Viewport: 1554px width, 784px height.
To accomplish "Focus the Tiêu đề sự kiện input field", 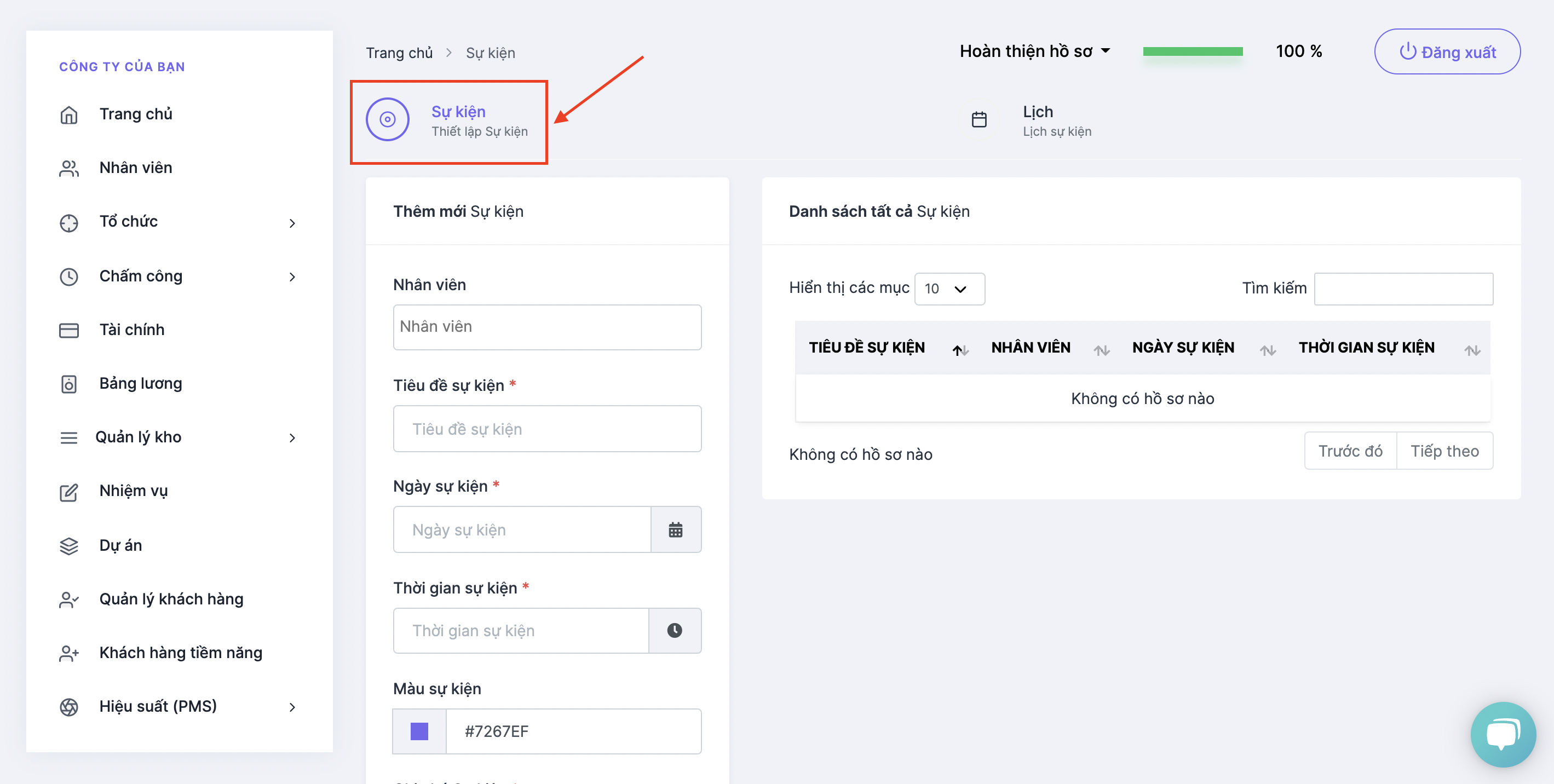I will coord(547,429).
